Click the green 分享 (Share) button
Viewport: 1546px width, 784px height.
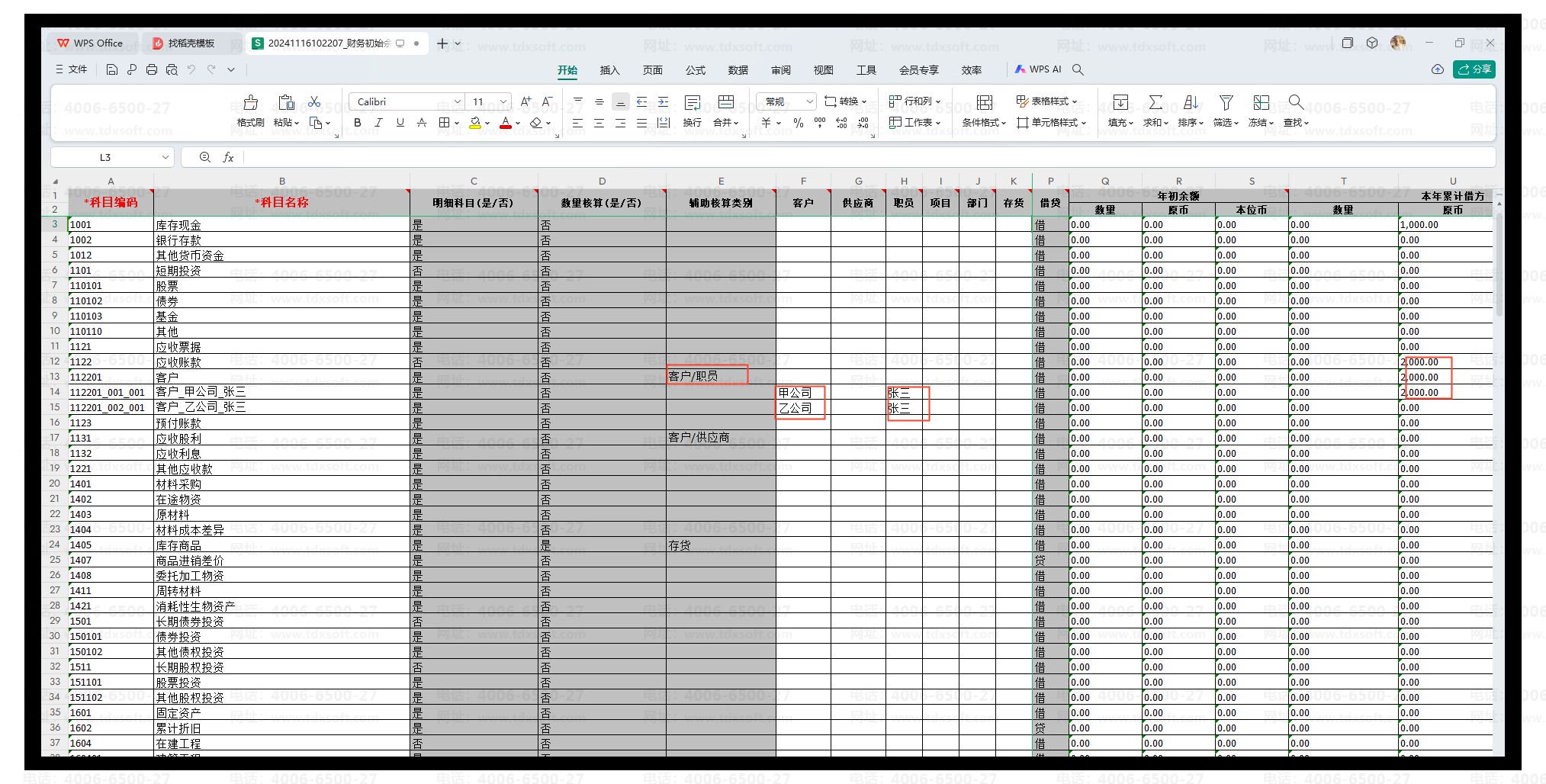pyautogui.click(x=1474, y=69)
